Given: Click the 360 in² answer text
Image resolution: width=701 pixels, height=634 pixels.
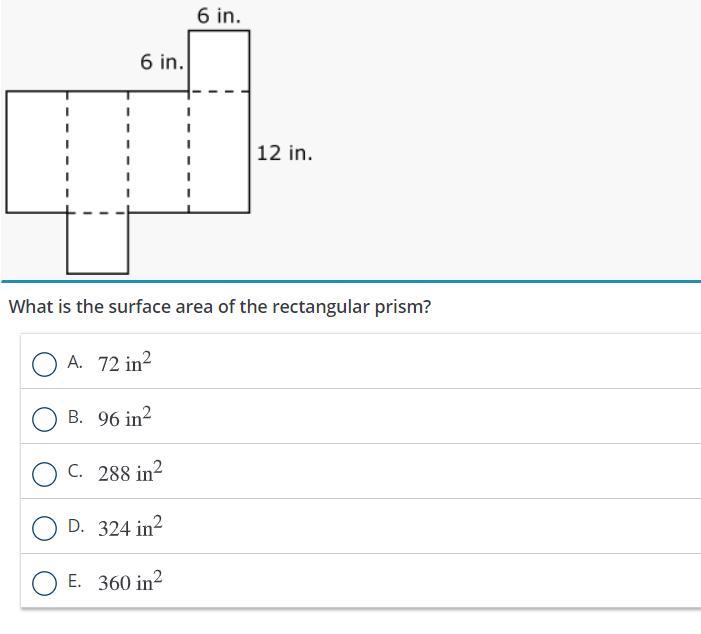Looking at the screenshot, I should [130, 582].
